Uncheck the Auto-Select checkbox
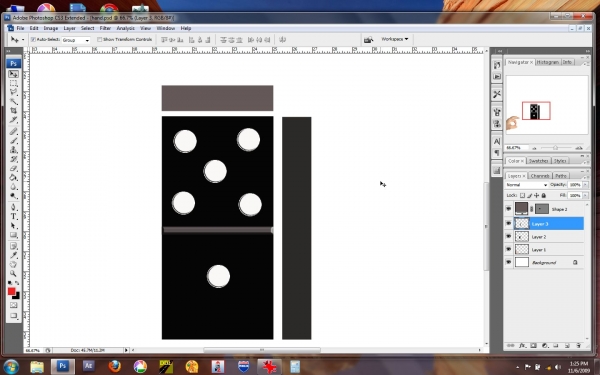 pos(33,39)
